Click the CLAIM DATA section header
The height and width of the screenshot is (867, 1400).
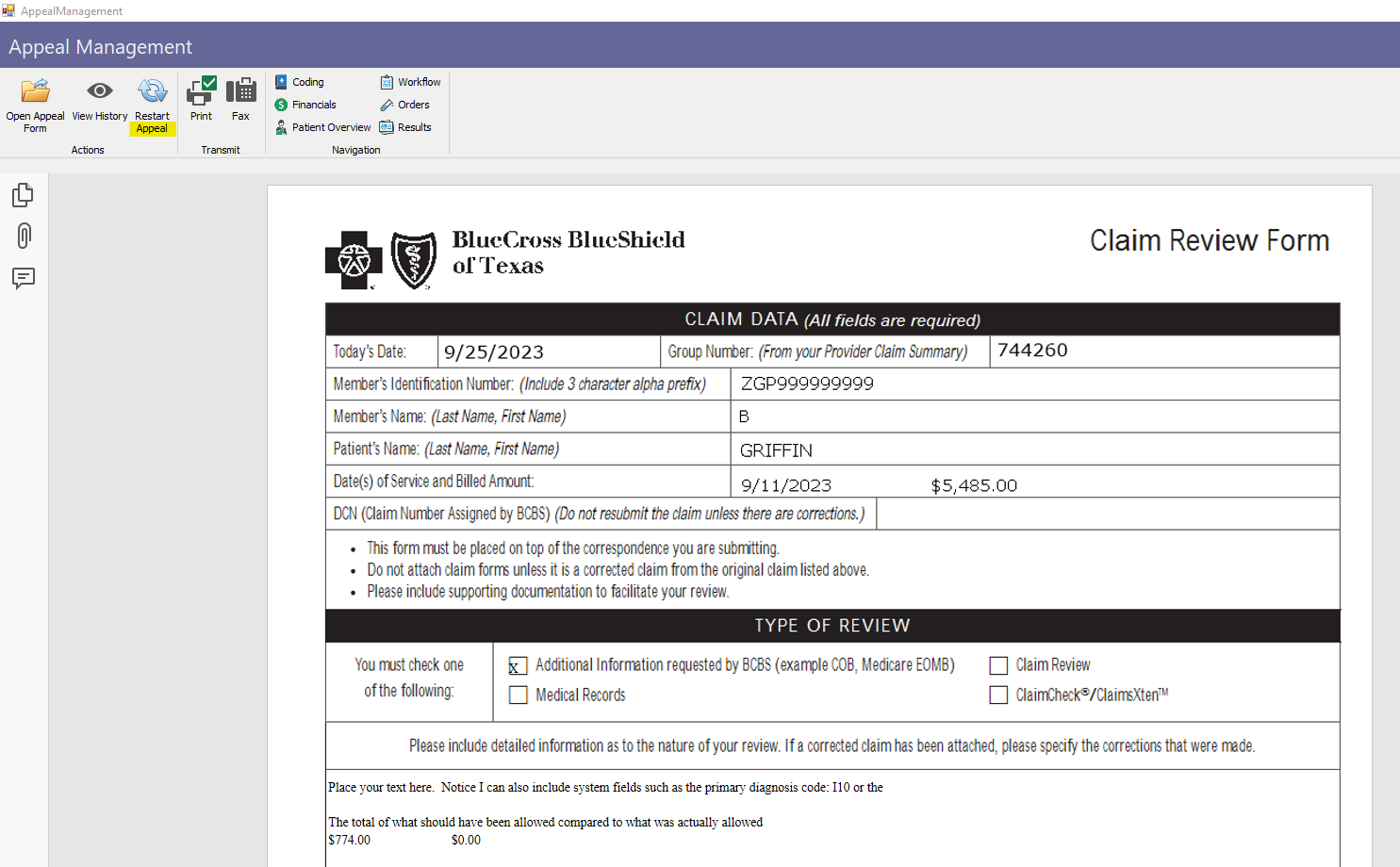coord(832,319)
